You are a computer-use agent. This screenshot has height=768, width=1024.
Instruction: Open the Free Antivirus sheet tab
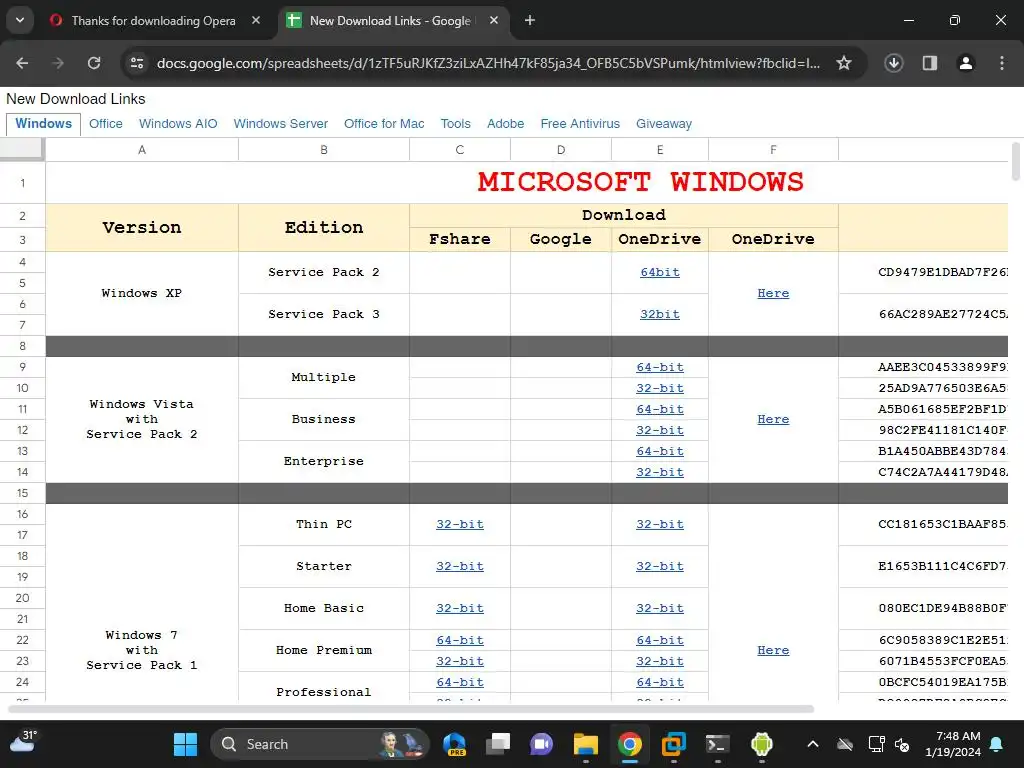click(580, 123)
